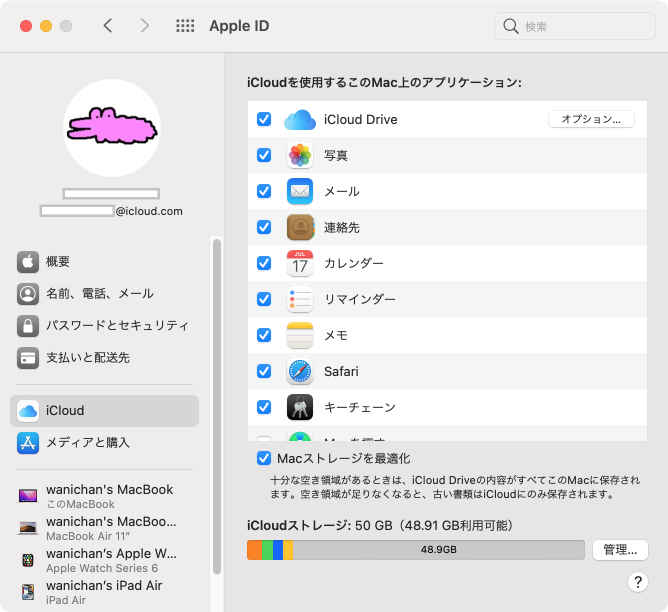Viewport: 668px width, 612px height.
Task: Click the Reminders icon beside リマインダー
Action: coord(300,299)
